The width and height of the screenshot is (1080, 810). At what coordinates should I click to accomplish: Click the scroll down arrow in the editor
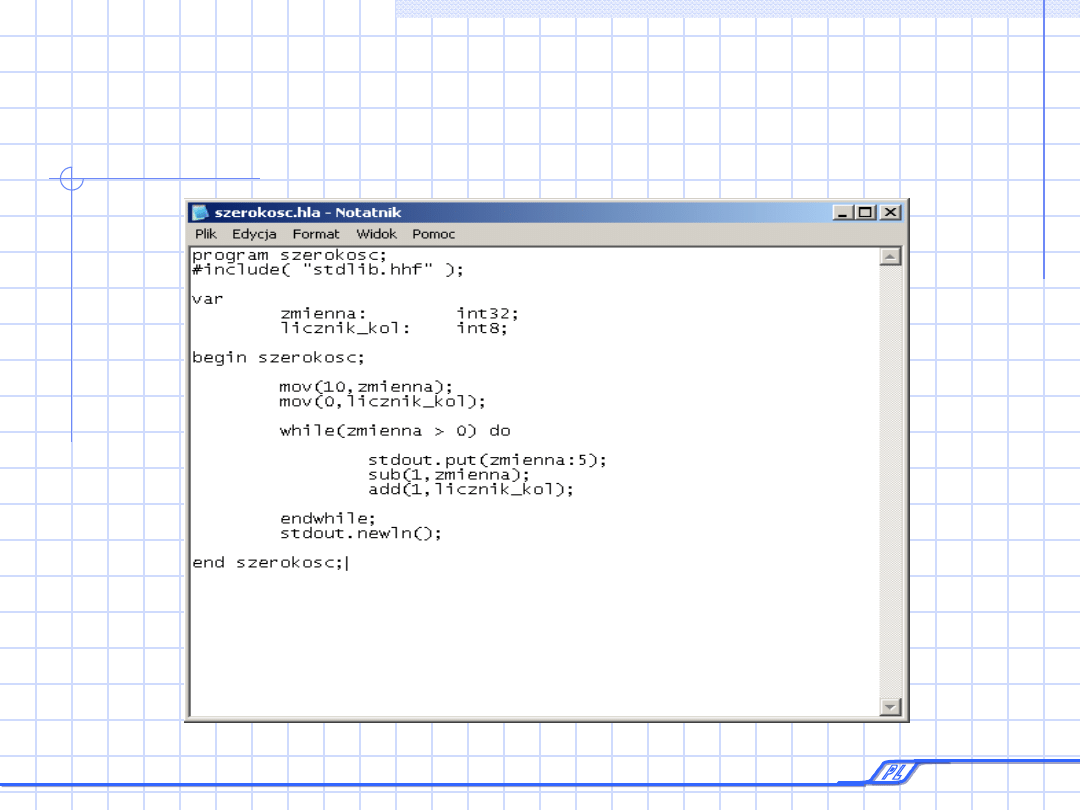[890, 707]
